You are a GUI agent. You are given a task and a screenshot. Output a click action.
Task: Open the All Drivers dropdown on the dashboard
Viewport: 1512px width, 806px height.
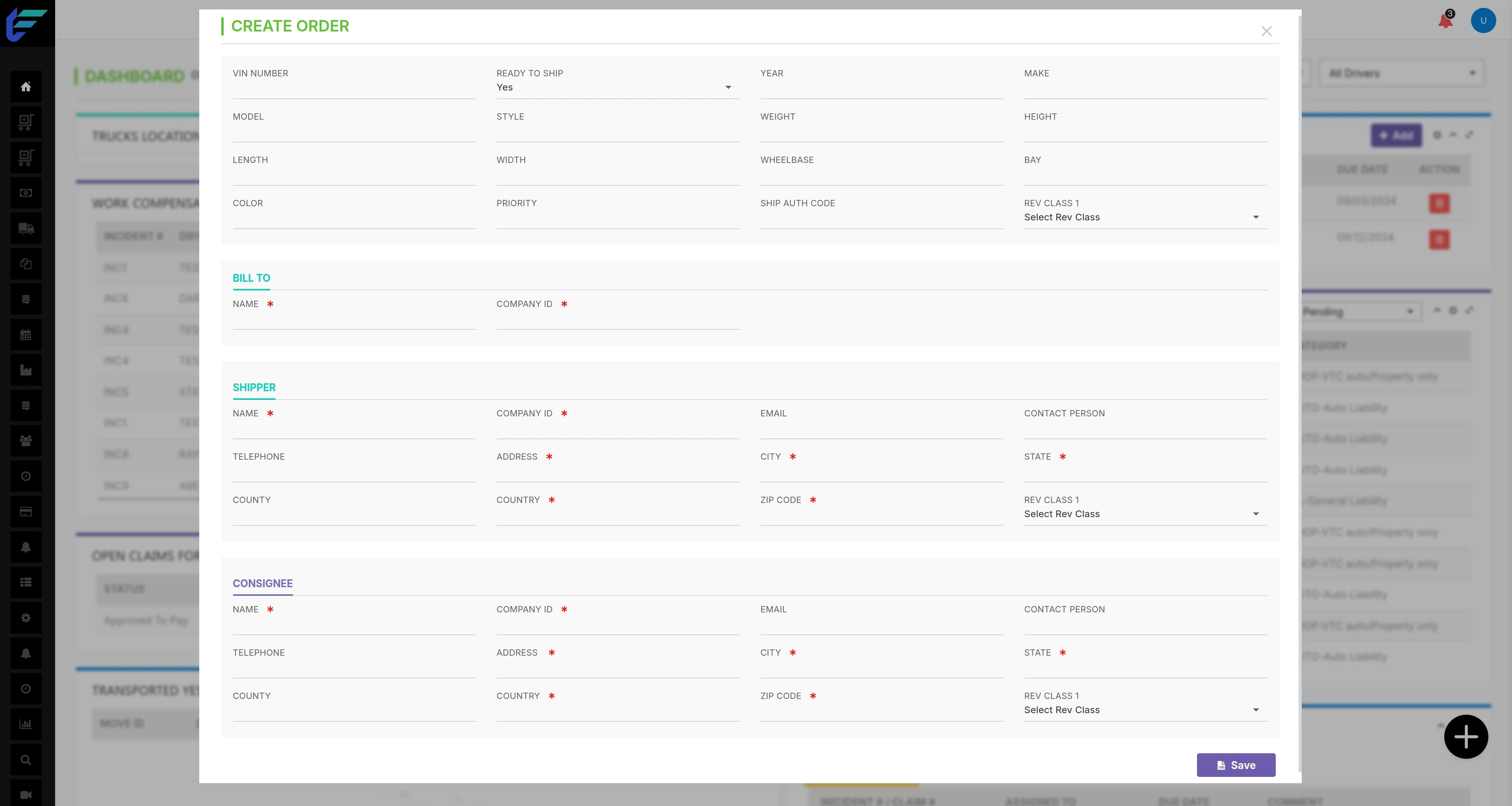1401,73
